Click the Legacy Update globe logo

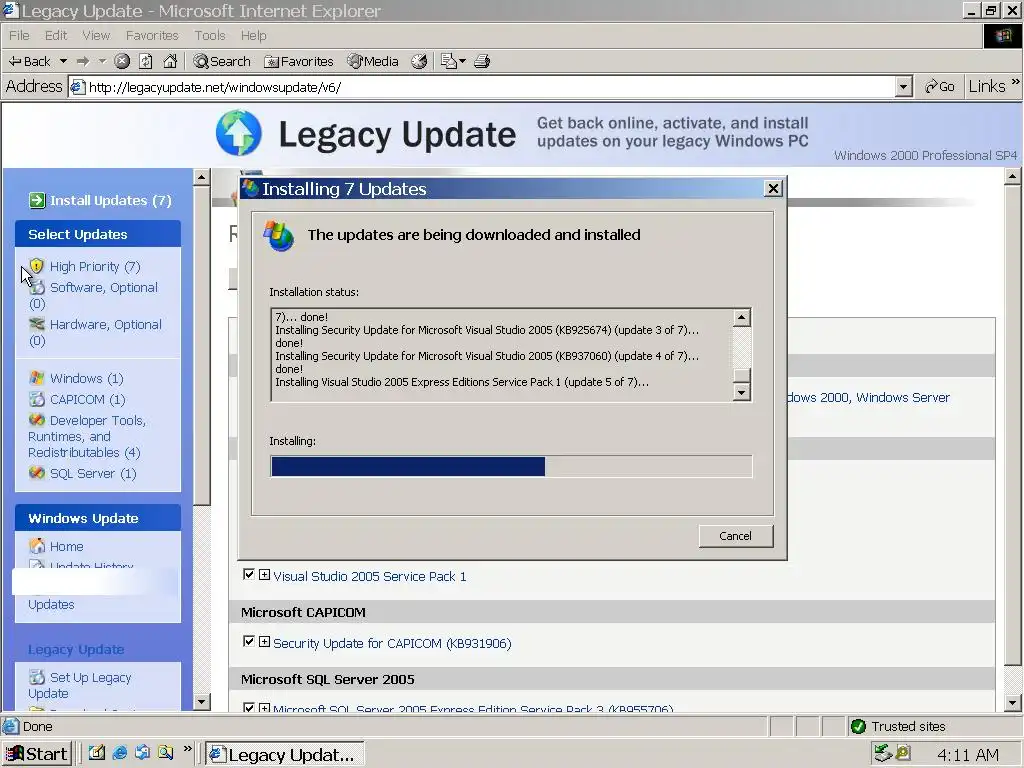pos(239,133)
